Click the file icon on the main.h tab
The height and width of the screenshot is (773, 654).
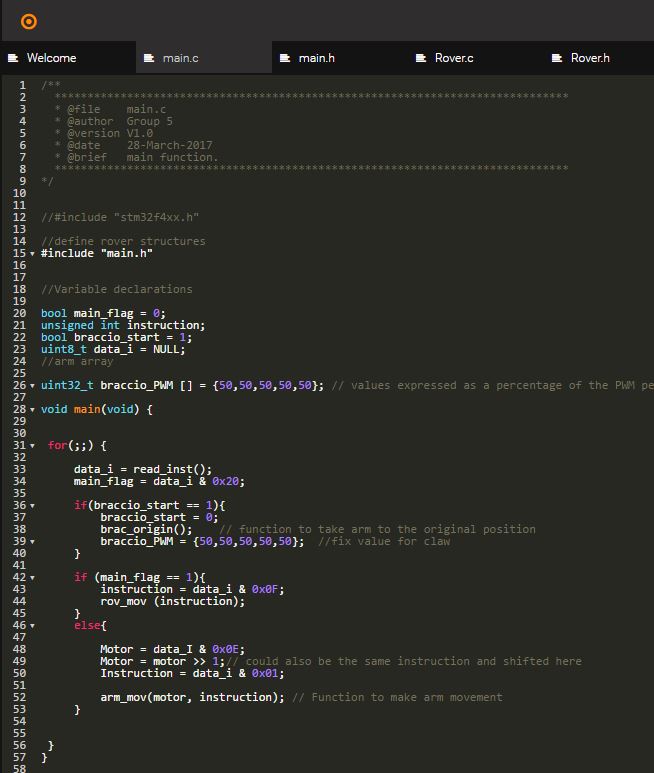285,58
